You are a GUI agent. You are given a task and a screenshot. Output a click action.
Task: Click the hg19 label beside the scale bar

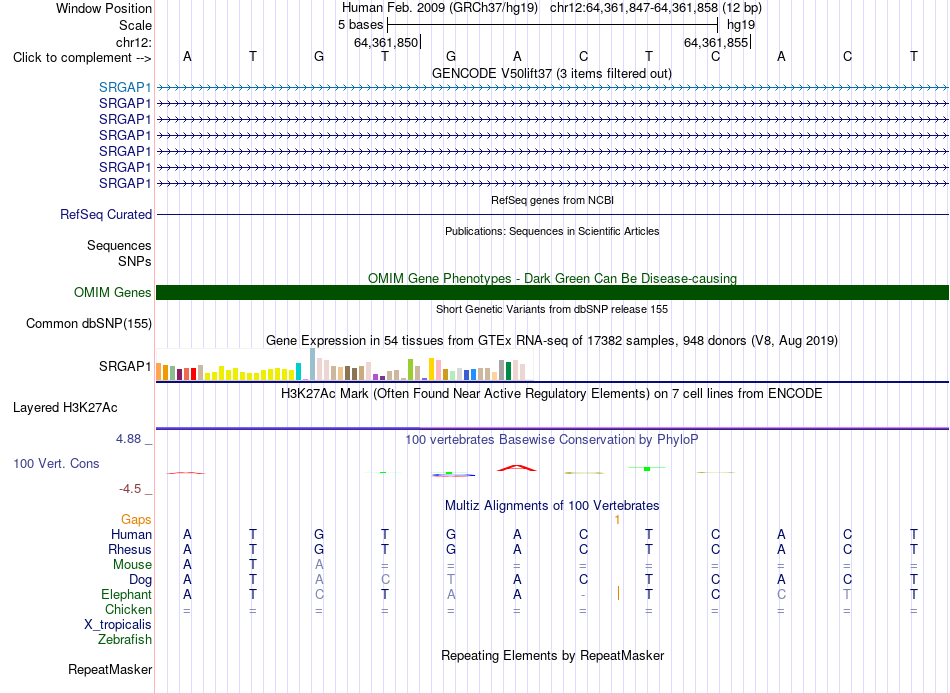(x=741, y=25)
